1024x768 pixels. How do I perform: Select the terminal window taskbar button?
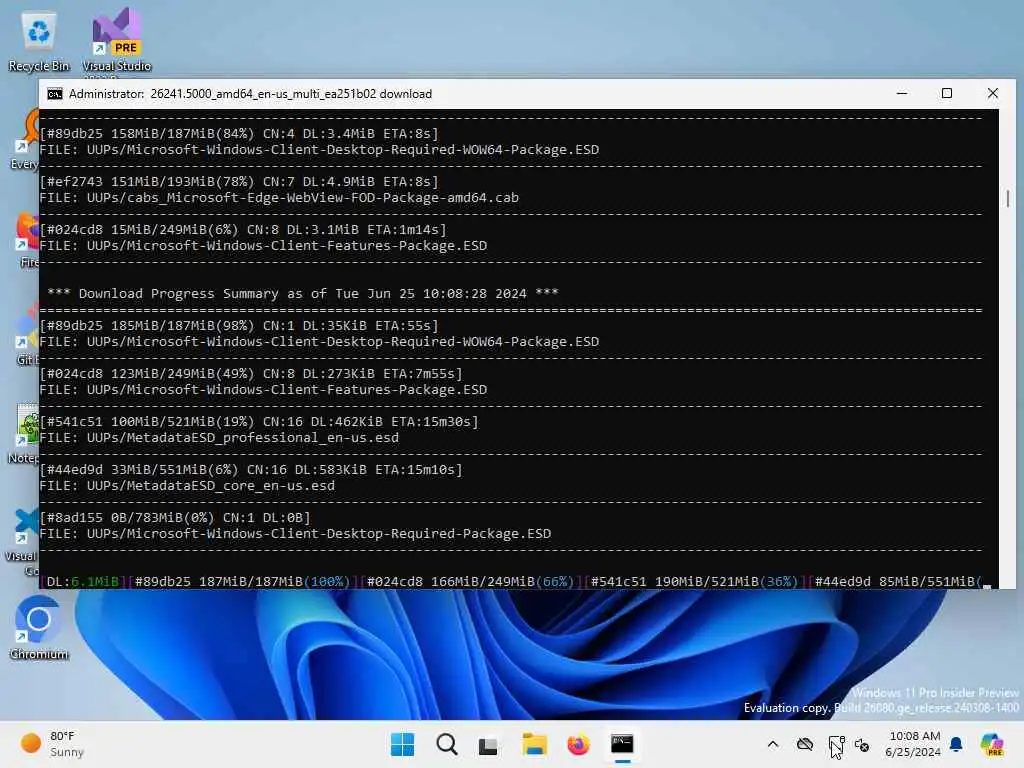(622, 744)
